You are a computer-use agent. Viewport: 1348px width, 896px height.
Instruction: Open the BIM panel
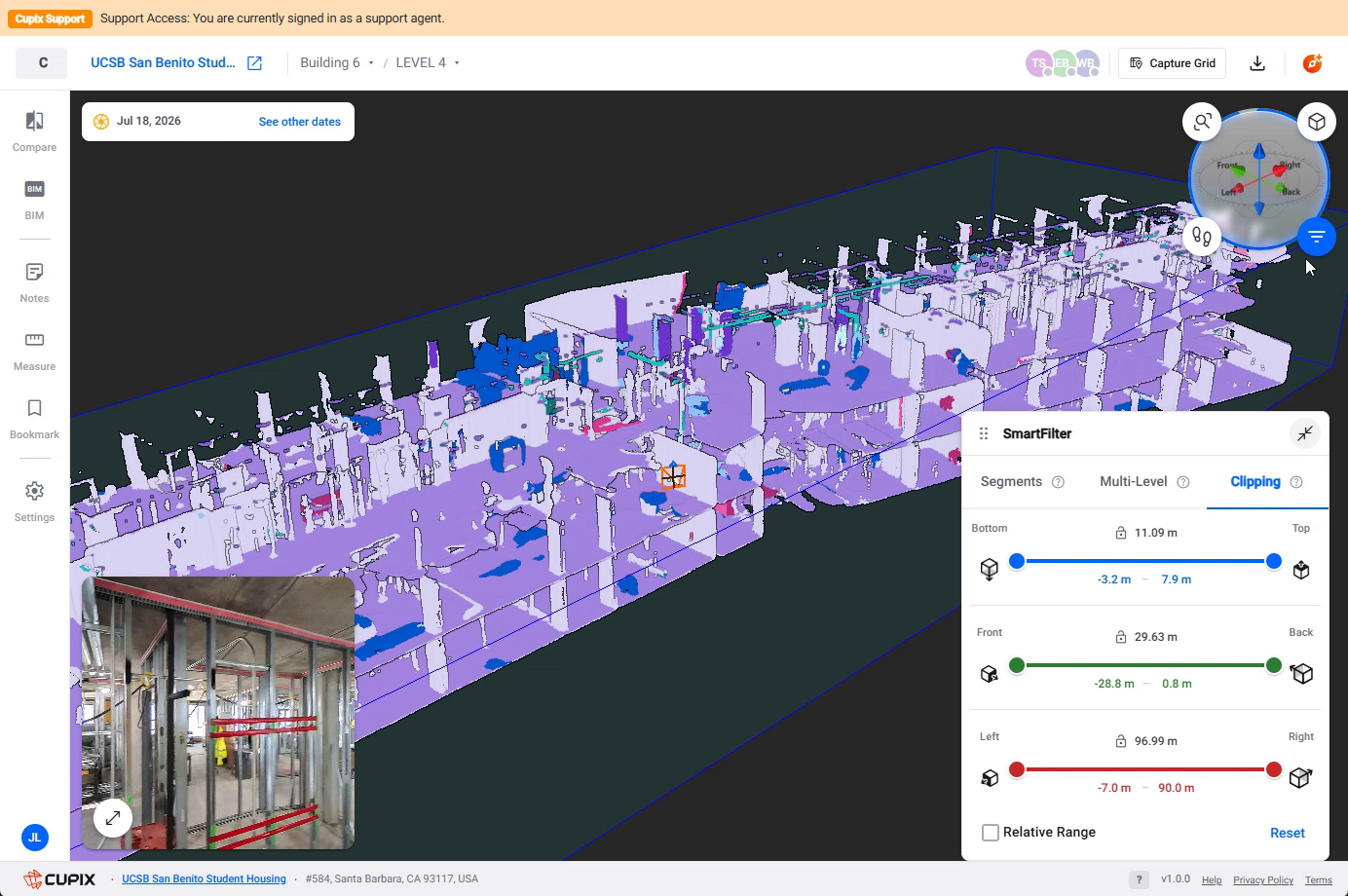tap(34, 200)
